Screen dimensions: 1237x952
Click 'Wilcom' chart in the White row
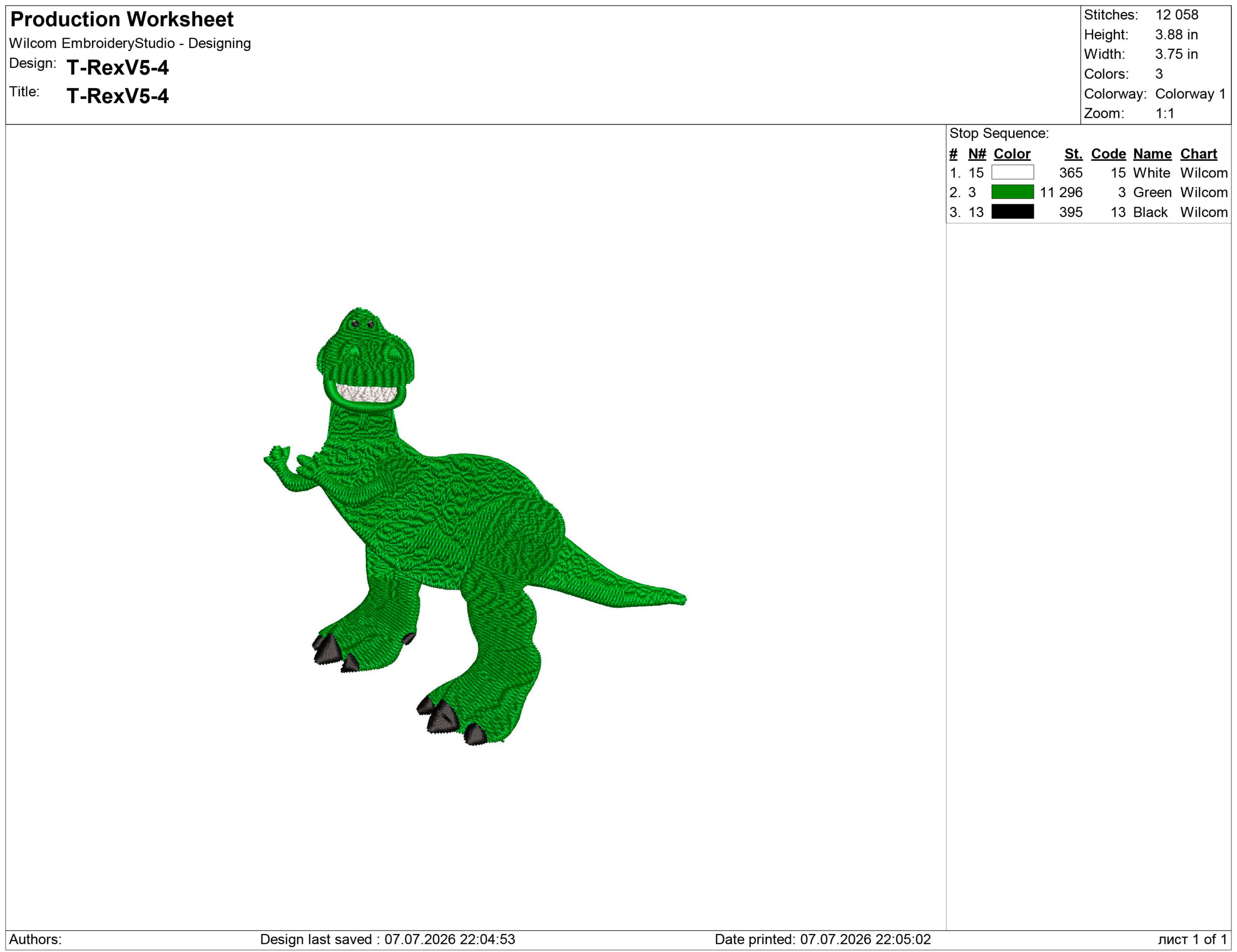(x=1204, y=173)
